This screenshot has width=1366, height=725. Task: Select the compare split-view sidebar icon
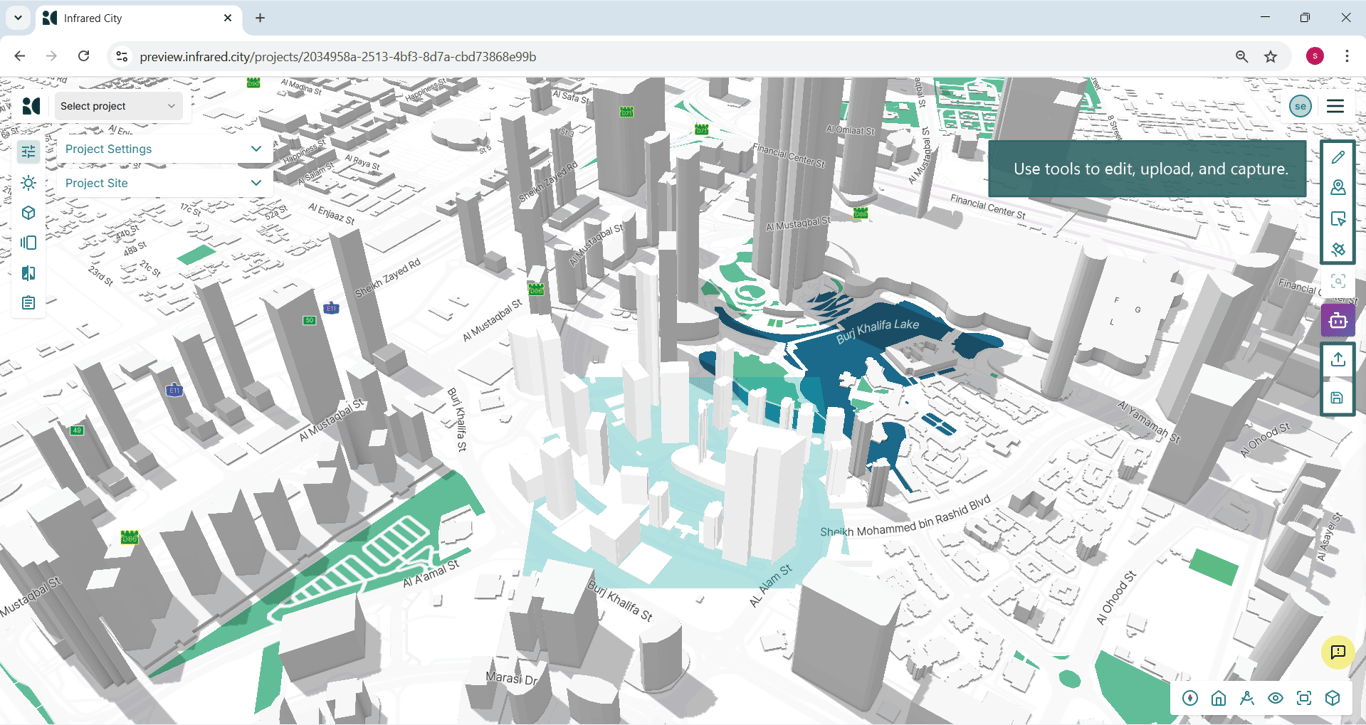[x=28, y=273]
